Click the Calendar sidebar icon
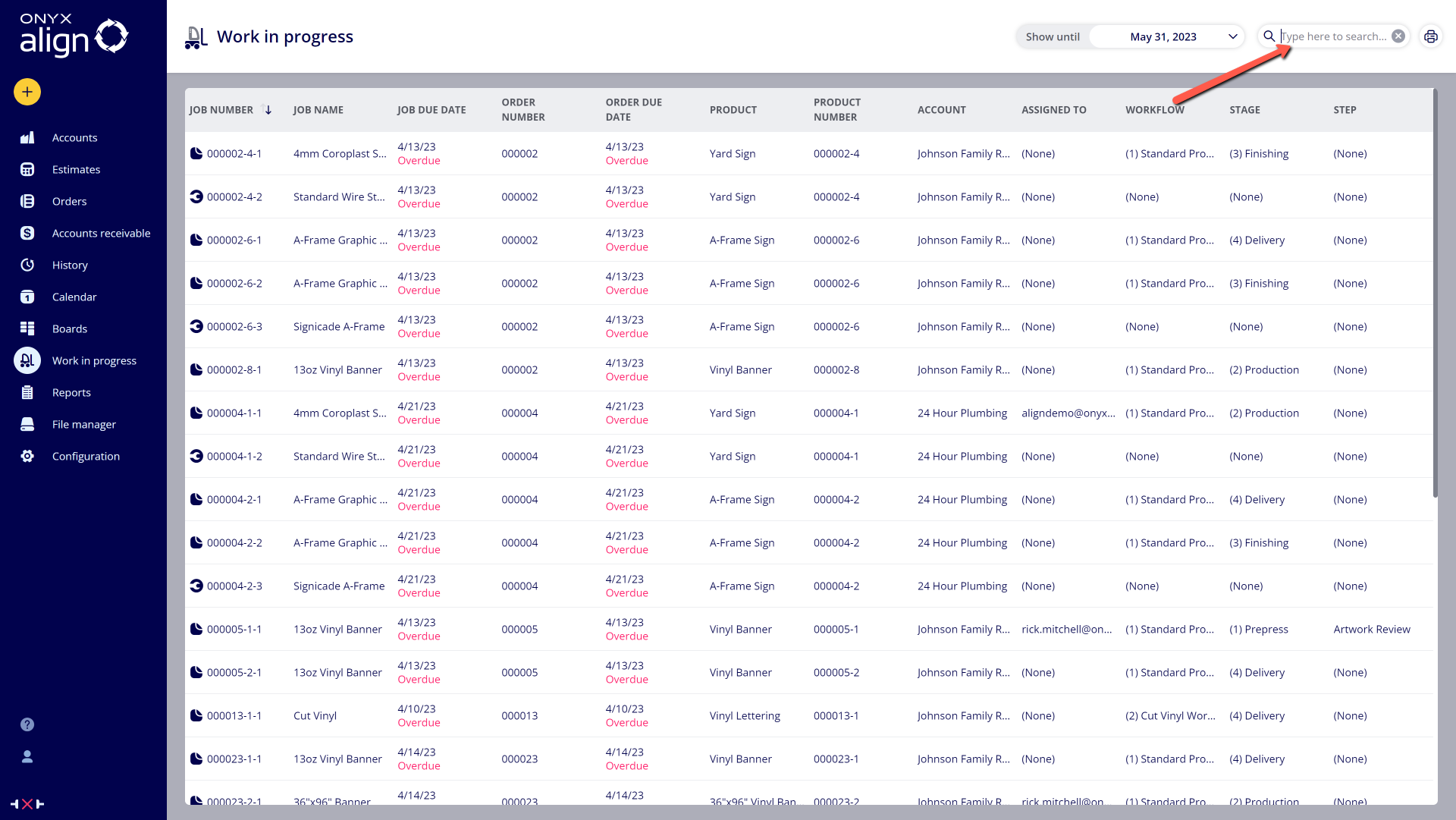1456x820 pixels. click(x=27, y=297)
